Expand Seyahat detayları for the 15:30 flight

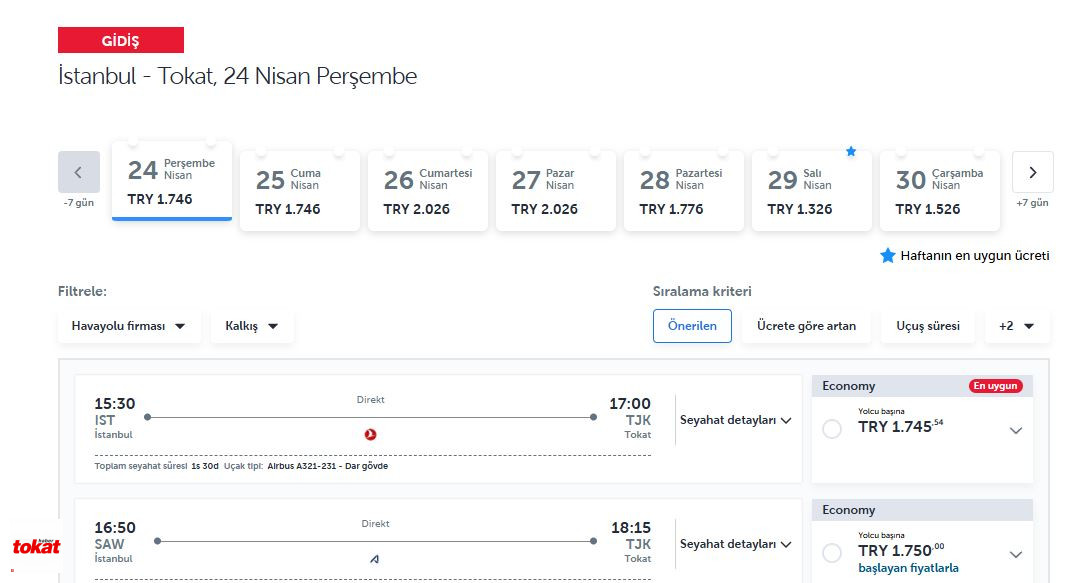click(x=735, y=421)
